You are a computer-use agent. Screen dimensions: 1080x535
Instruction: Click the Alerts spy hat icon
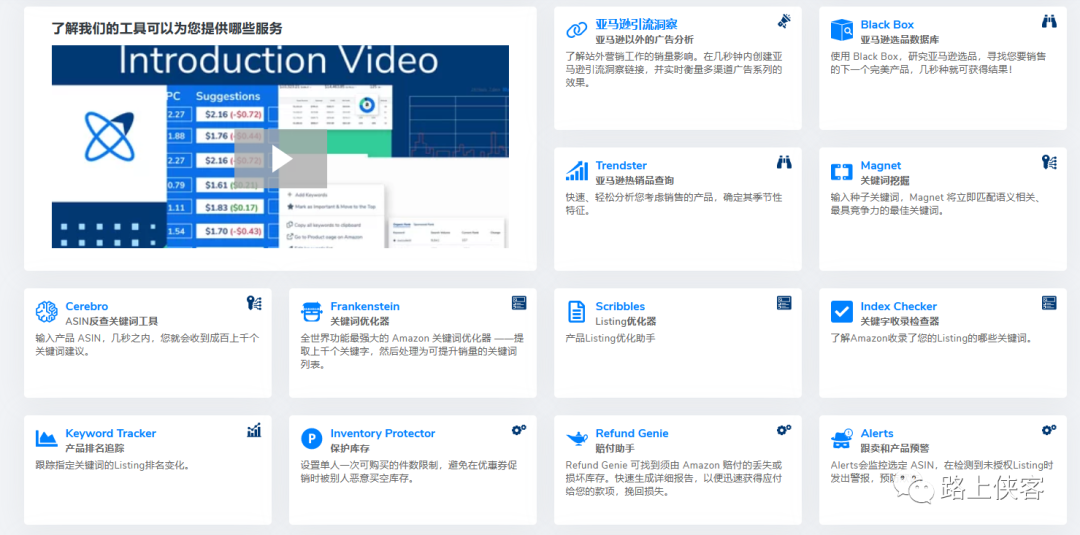841,439
